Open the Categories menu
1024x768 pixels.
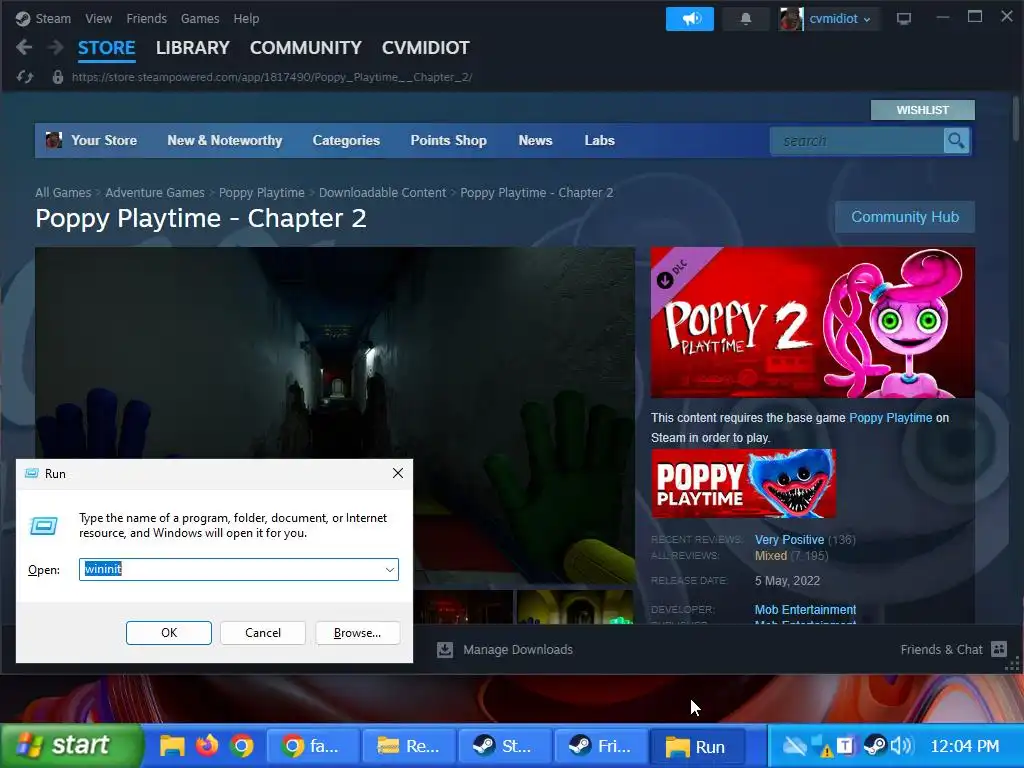point(346,140)
